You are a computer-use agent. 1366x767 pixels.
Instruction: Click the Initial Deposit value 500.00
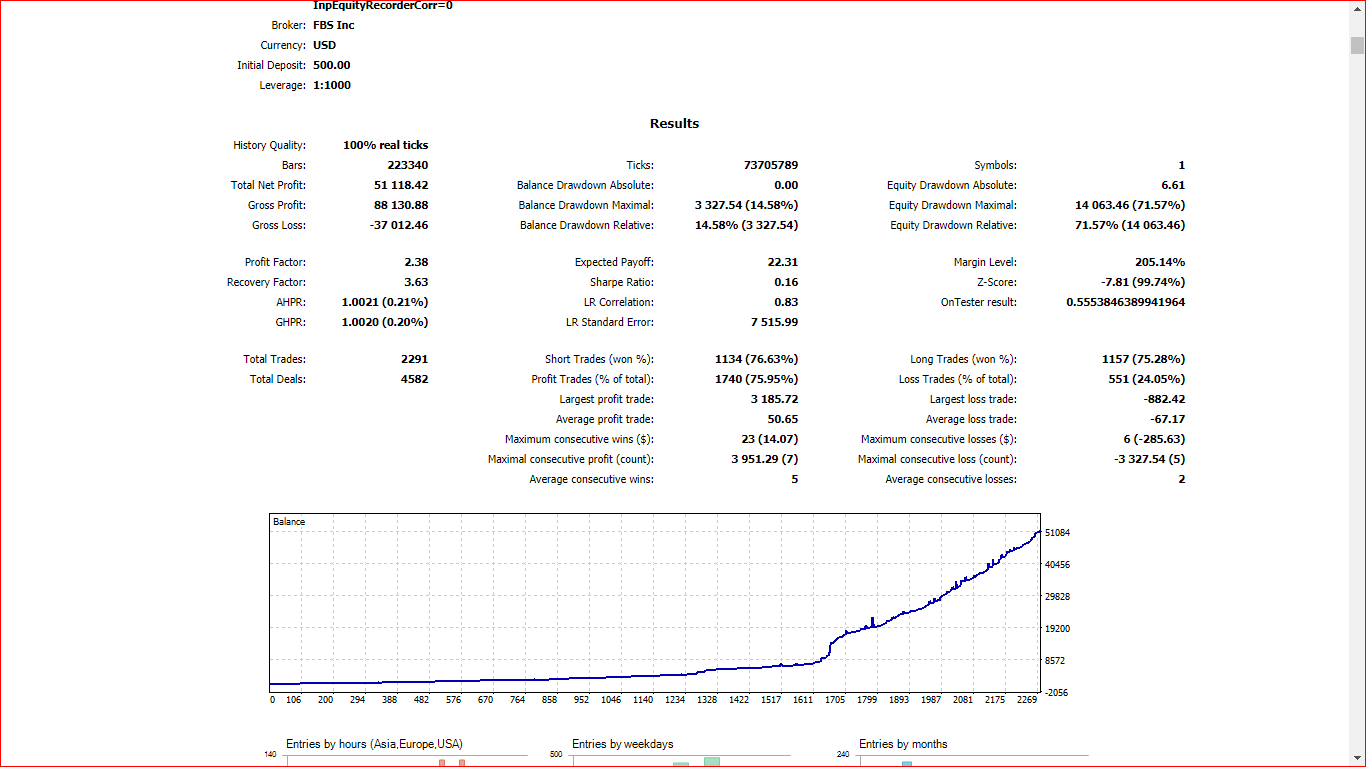click(x=332, y=65)
